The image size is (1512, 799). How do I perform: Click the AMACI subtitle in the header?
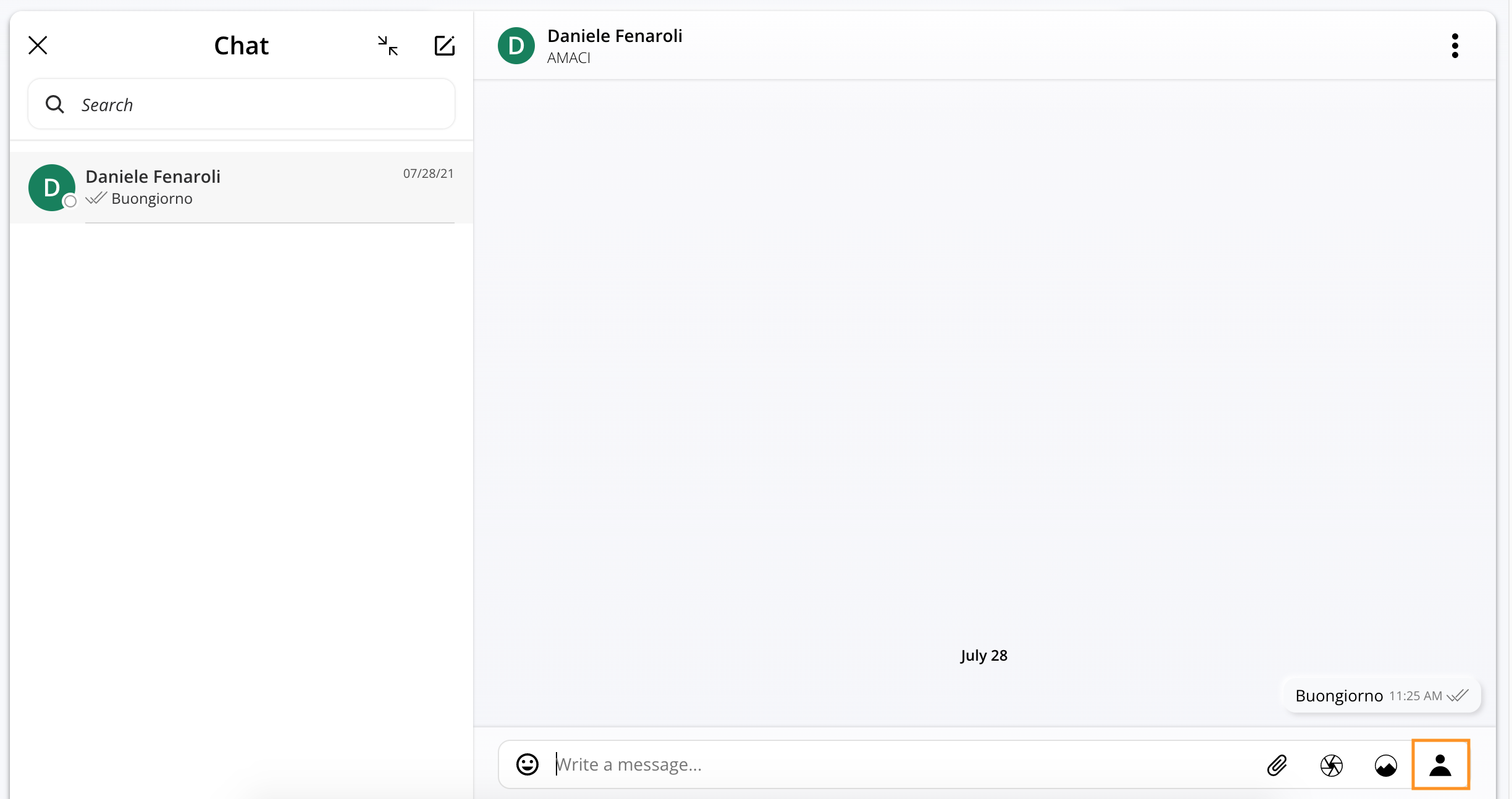(x=569, y=58)
